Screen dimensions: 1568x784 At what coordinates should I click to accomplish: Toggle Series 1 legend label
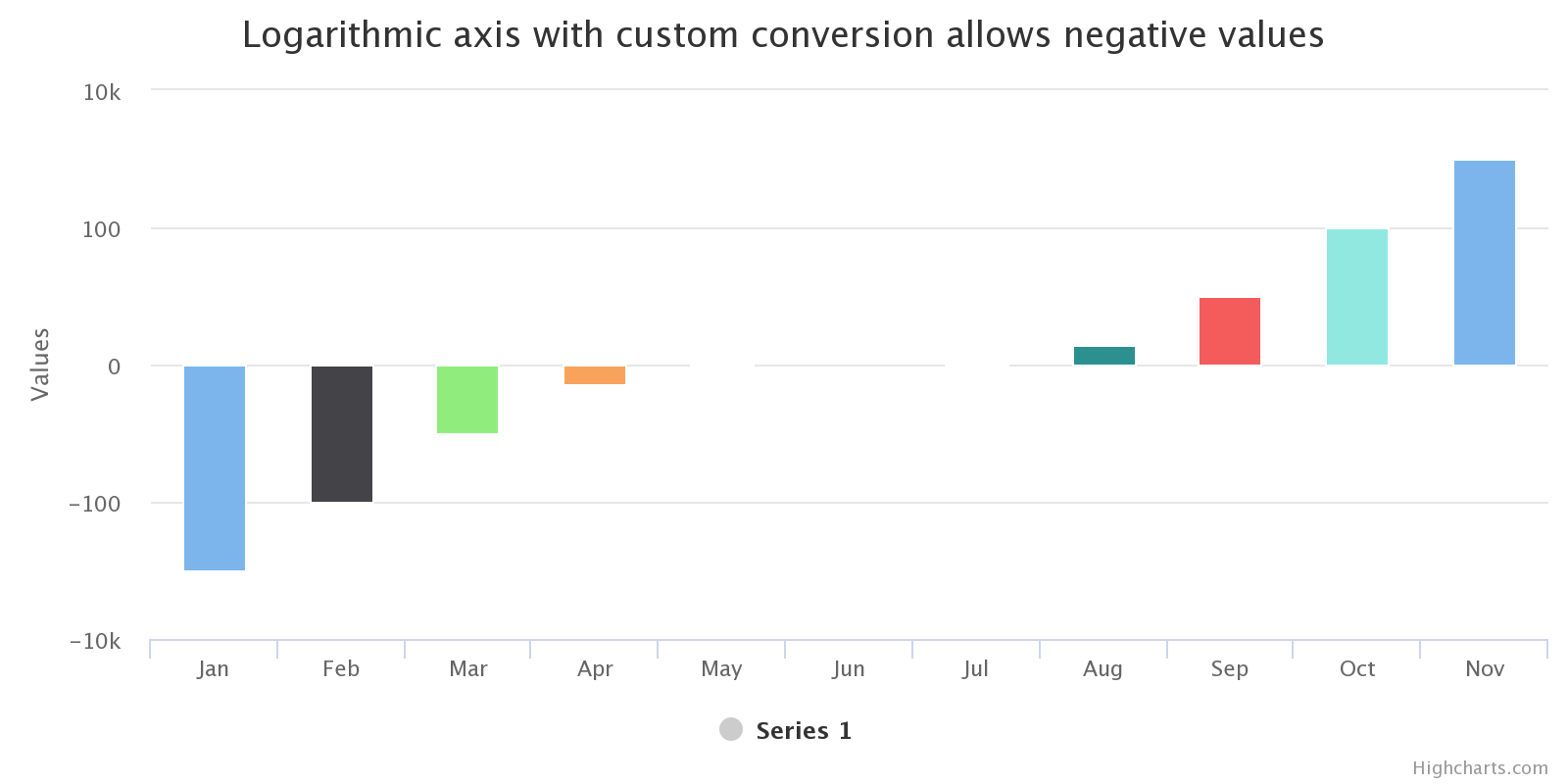(804, 731)
